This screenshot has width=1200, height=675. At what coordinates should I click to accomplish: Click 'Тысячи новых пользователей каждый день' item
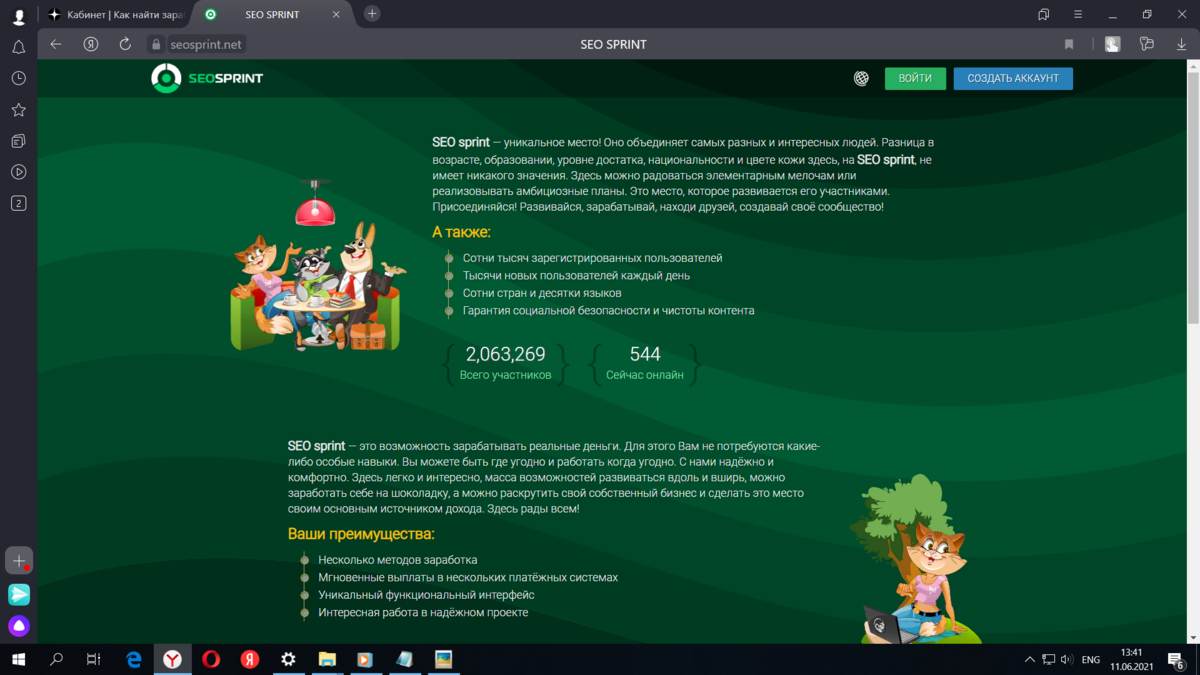click(576, 276)
